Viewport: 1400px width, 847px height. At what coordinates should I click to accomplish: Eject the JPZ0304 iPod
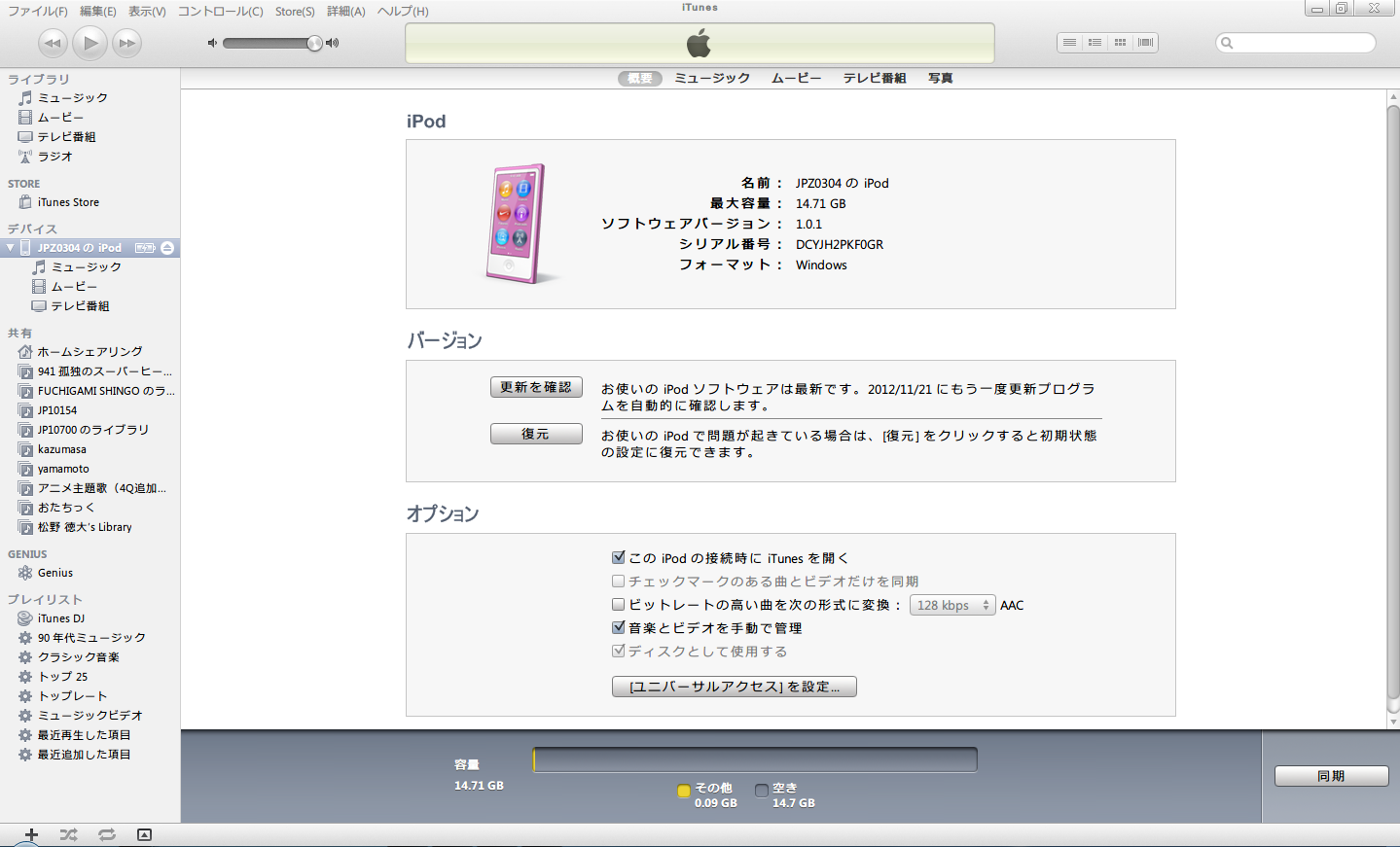click(167, 248)
